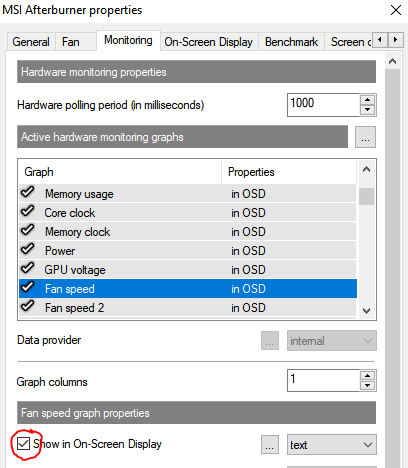Select the Memory usage row
This screenshot has width=408, height=468.
[188, 193]
